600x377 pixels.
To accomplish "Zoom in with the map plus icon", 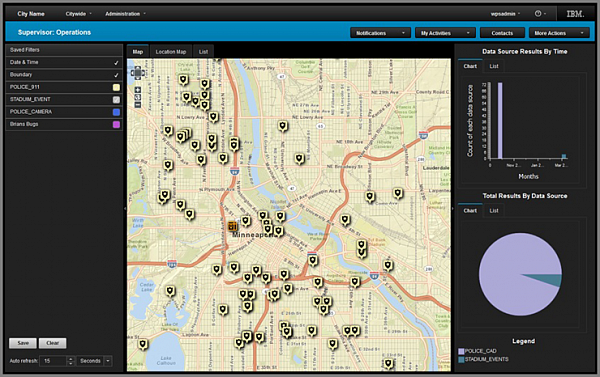I will (138, 90).
